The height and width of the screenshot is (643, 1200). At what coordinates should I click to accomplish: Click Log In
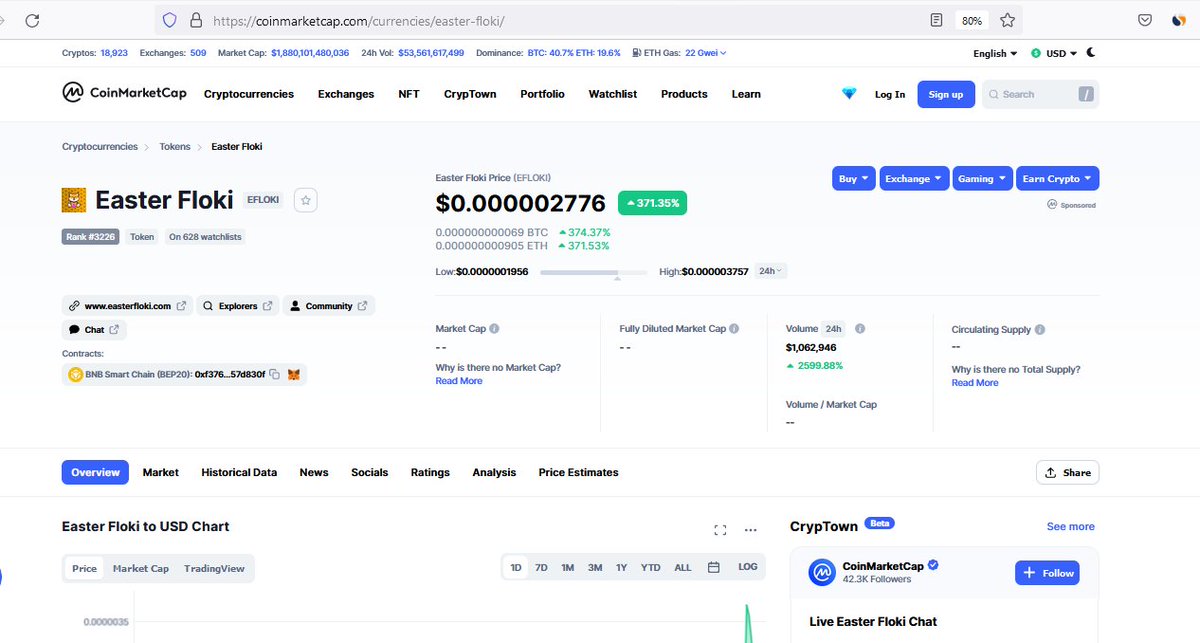890,94
